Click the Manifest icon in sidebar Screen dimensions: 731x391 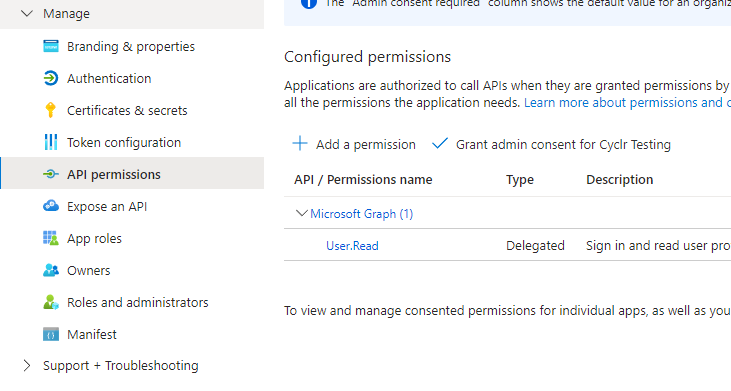(x=51, y=334)
